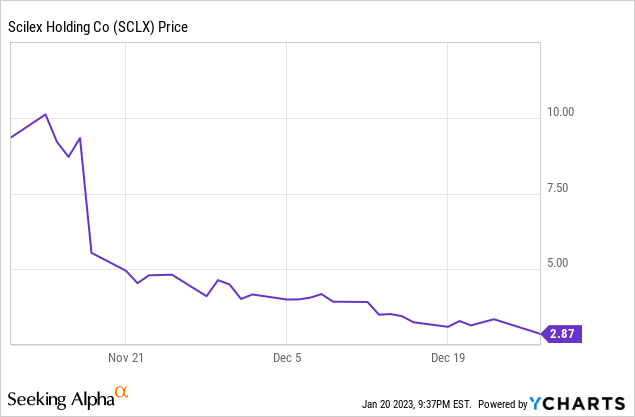This screenshot has height=417, width=635.
Task: Click the price line's leftmost starting point
Action: coord(10,137)
